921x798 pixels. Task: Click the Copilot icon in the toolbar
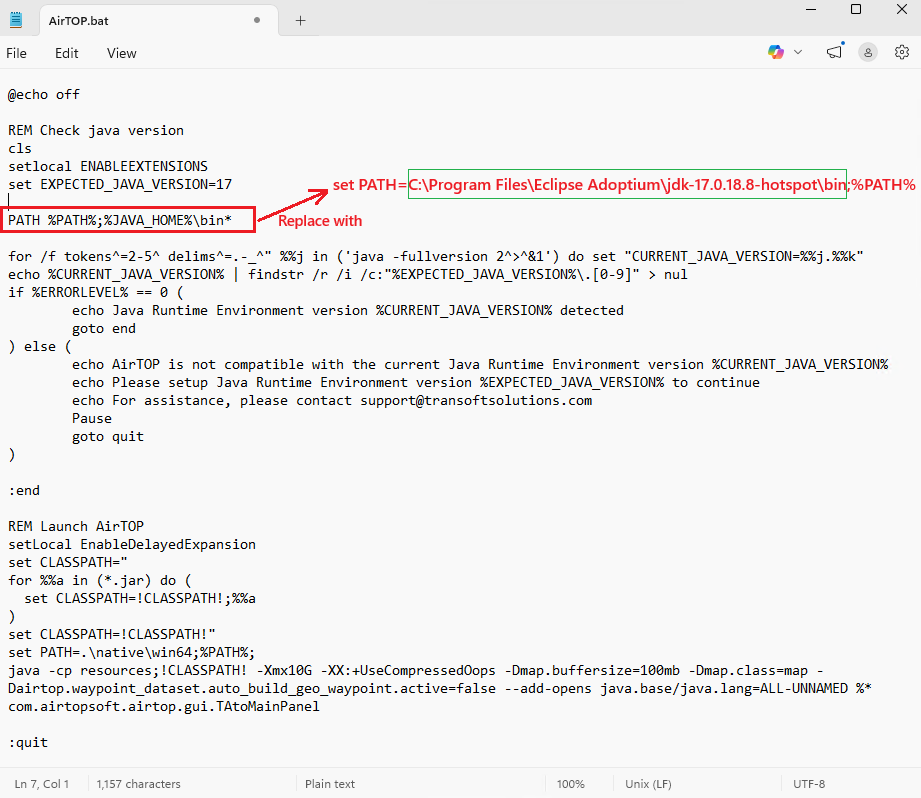tap(776, 52)
